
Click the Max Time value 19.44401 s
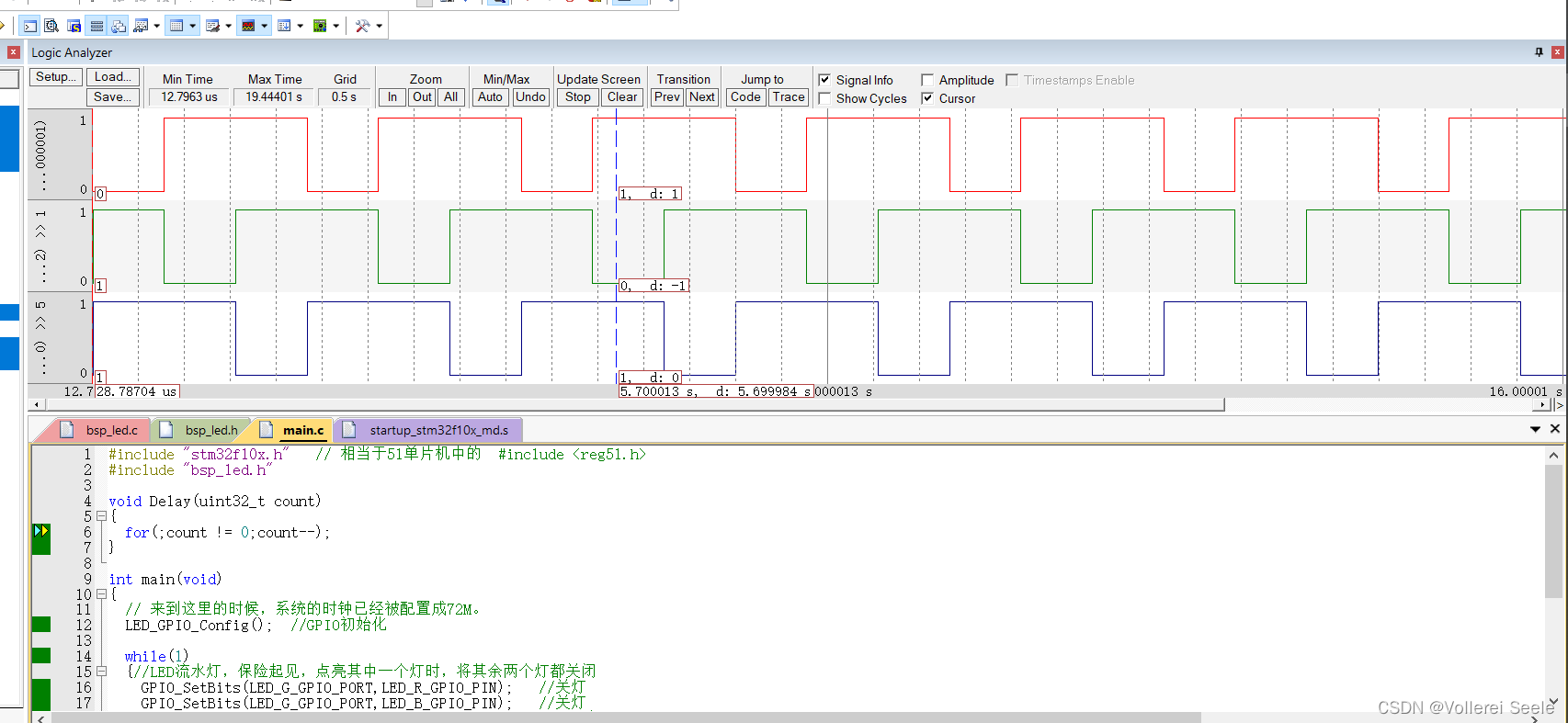274,96
